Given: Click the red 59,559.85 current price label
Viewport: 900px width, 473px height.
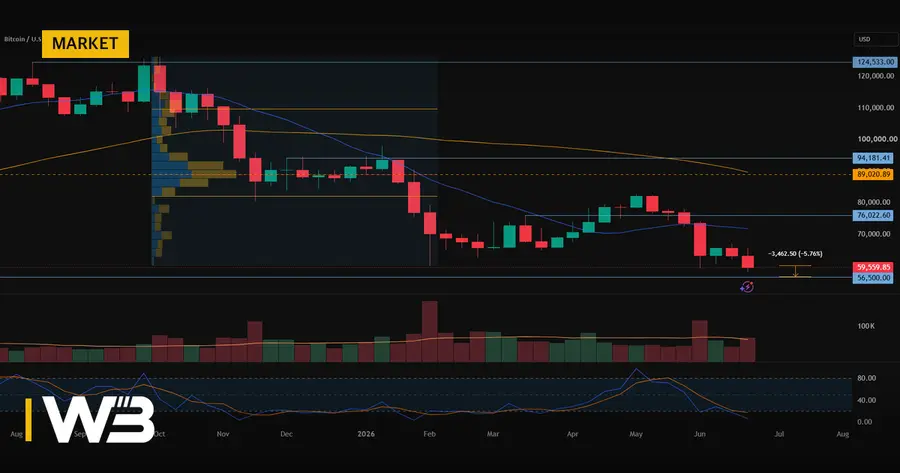Looking at the screenshot, I should tap(873, 267).
